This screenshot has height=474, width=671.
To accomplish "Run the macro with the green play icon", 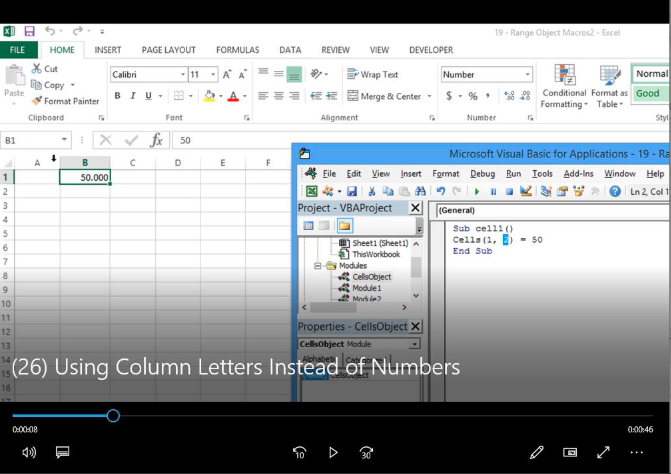I will click(x=476, y=191).
